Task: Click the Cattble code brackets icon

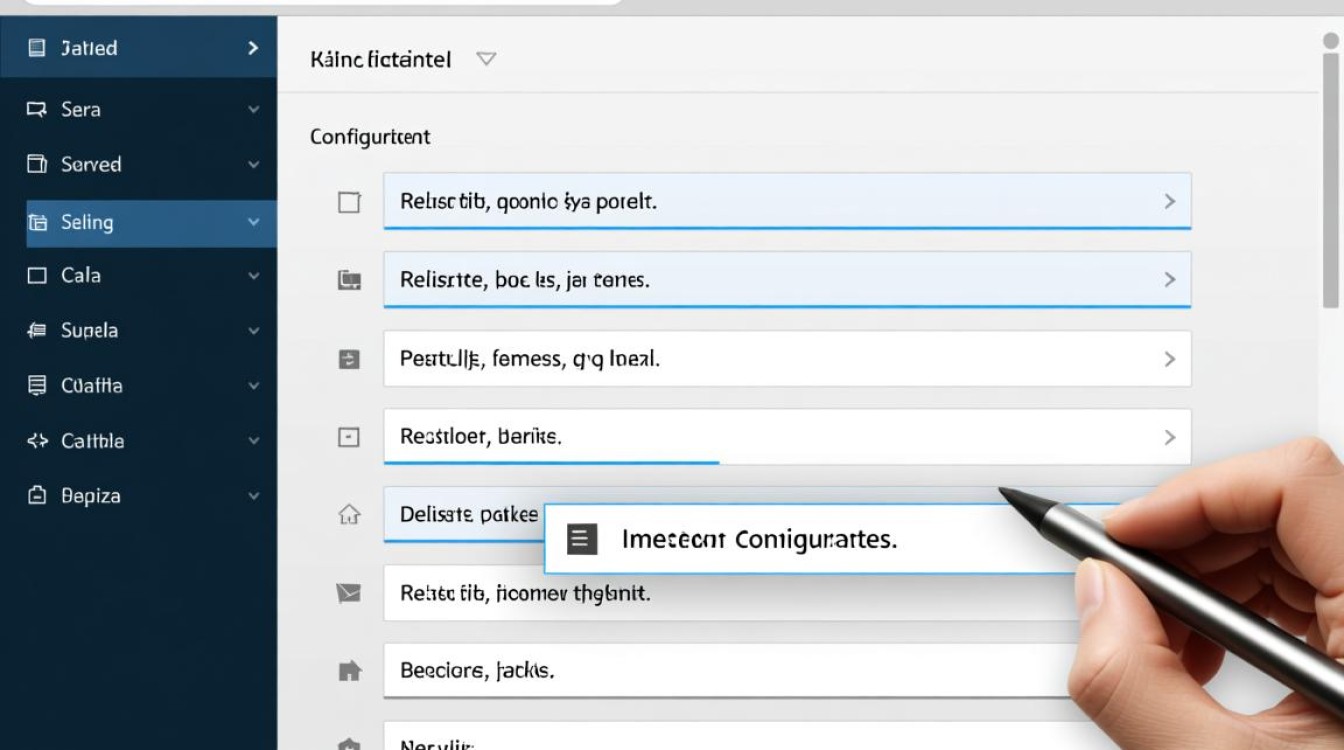Action: (37, 441)
